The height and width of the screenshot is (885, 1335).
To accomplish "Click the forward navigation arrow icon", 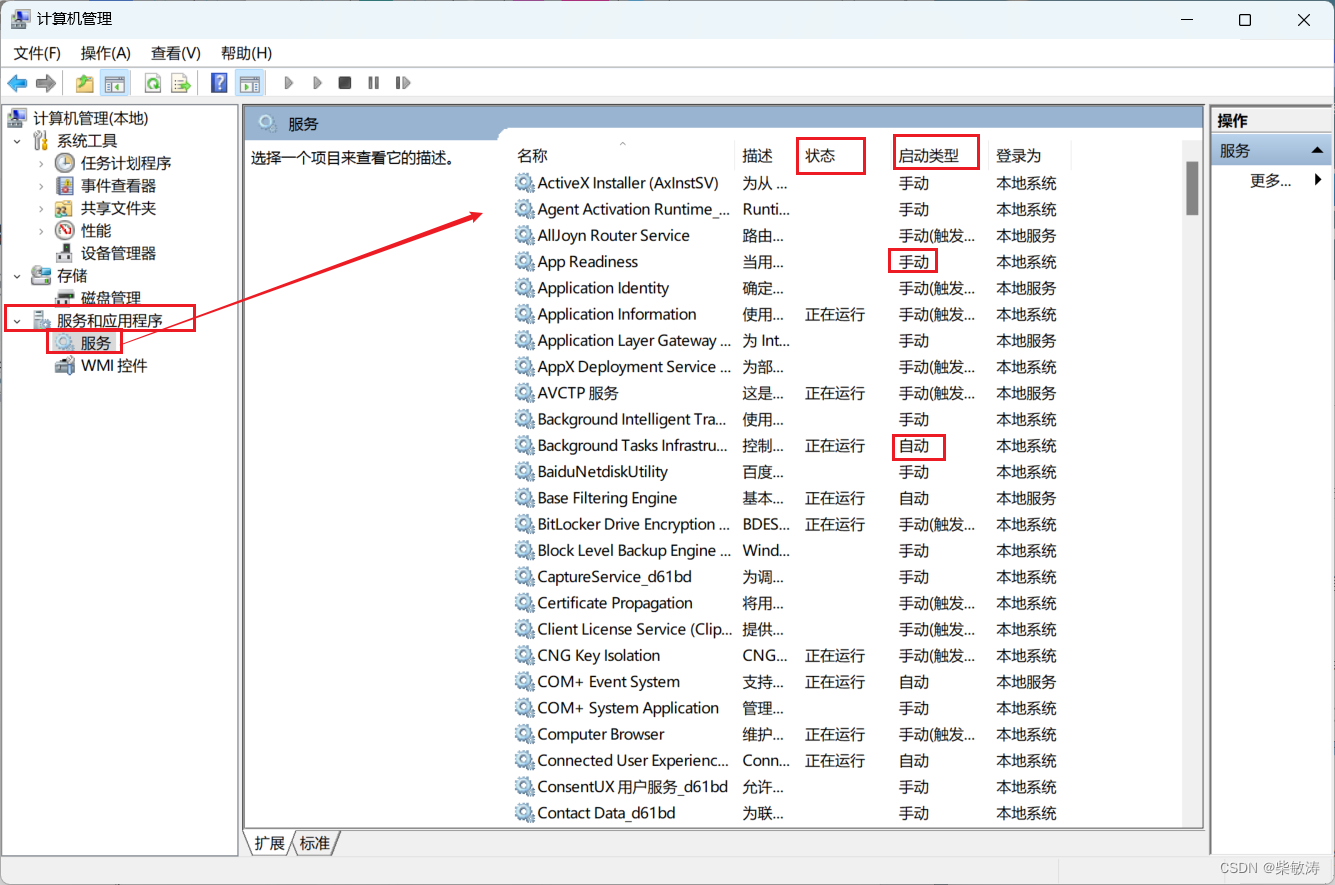I will pyautogui.click(x=45, y=82).
